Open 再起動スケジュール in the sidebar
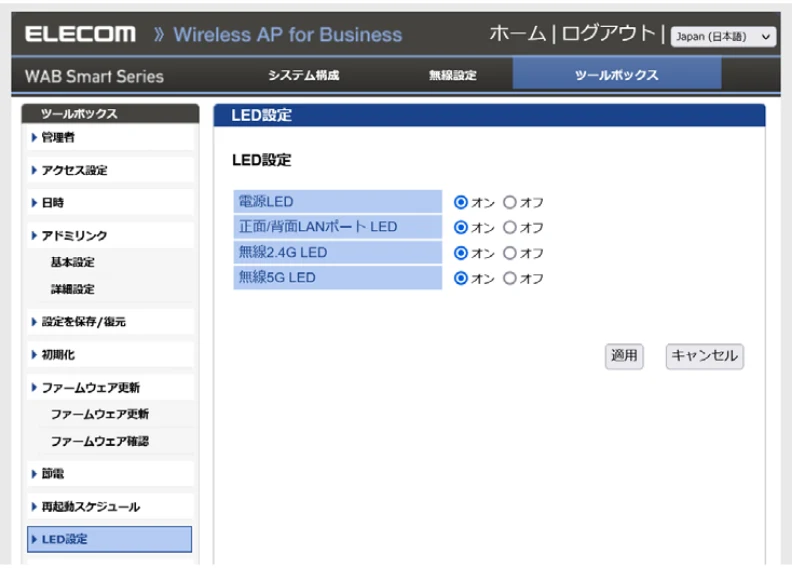 click(110, 506)
